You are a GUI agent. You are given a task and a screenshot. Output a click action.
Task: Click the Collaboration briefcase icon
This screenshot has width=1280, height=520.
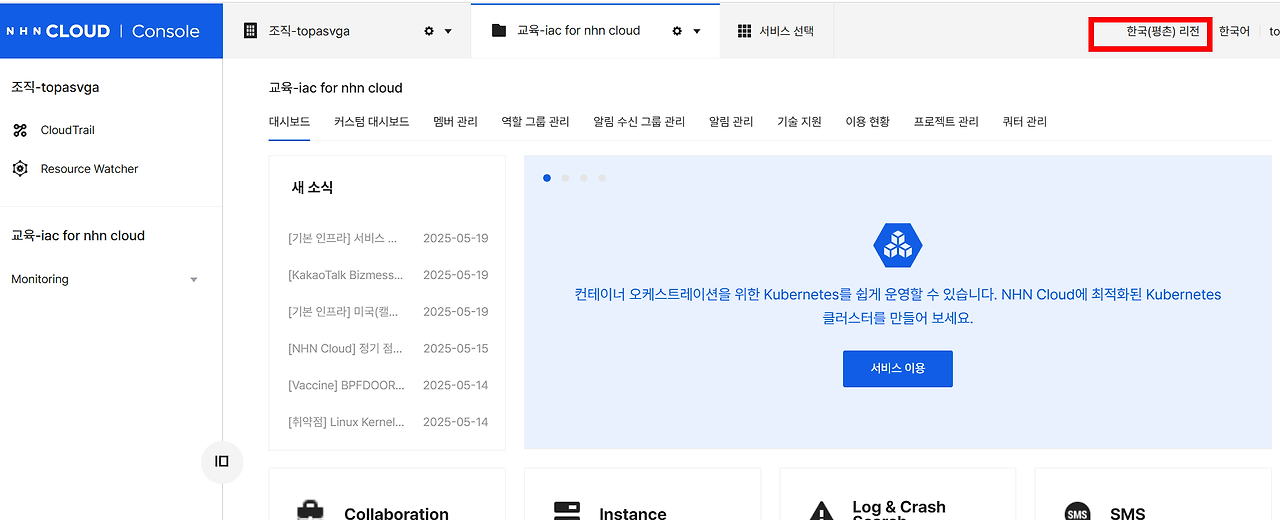[x=310, y=511]
